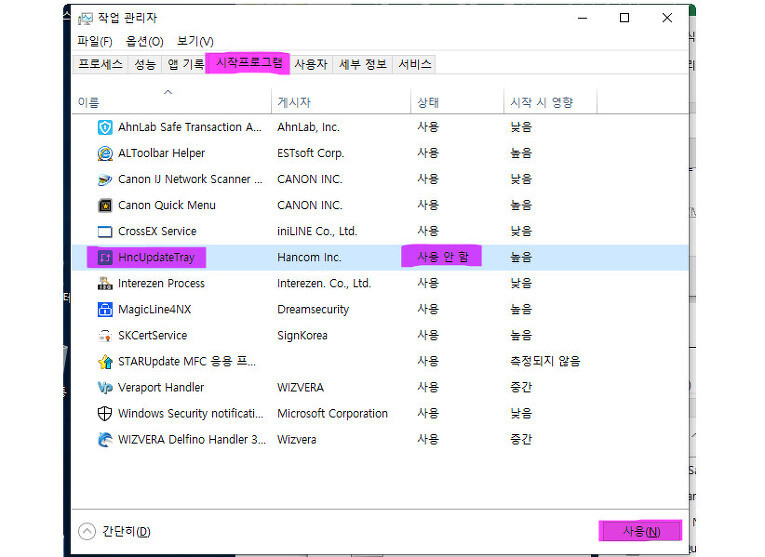765x557 pixels.
Task: Select the Veraport Handler name
Action: pyautogui.click(x=161, y=388)
